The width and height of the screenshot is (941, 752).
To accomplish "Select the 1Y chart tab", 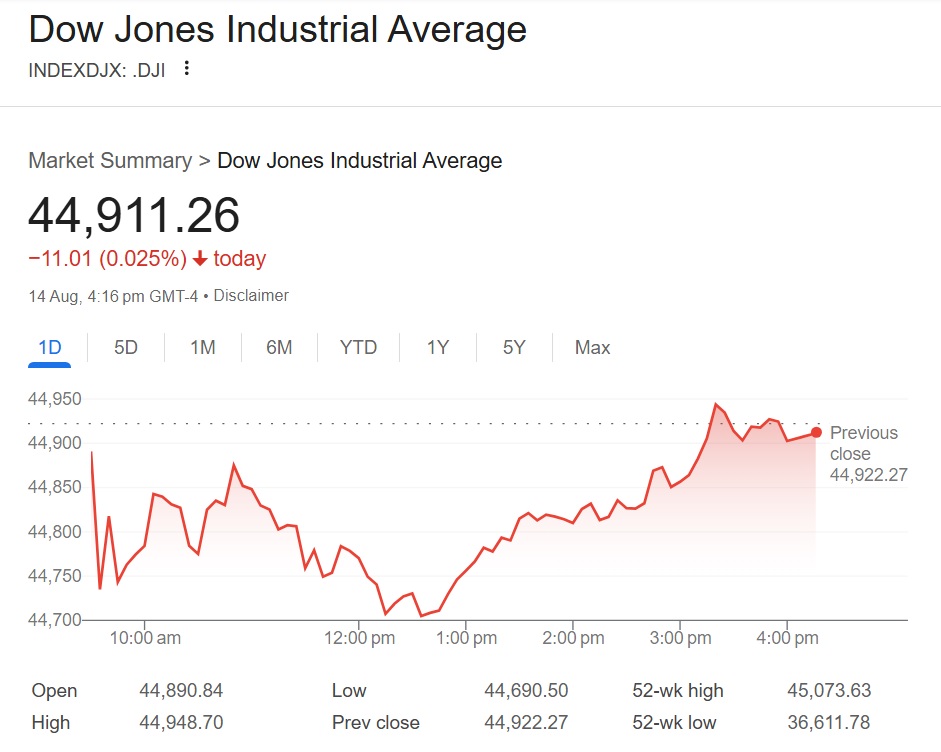I will coord(437,347).
